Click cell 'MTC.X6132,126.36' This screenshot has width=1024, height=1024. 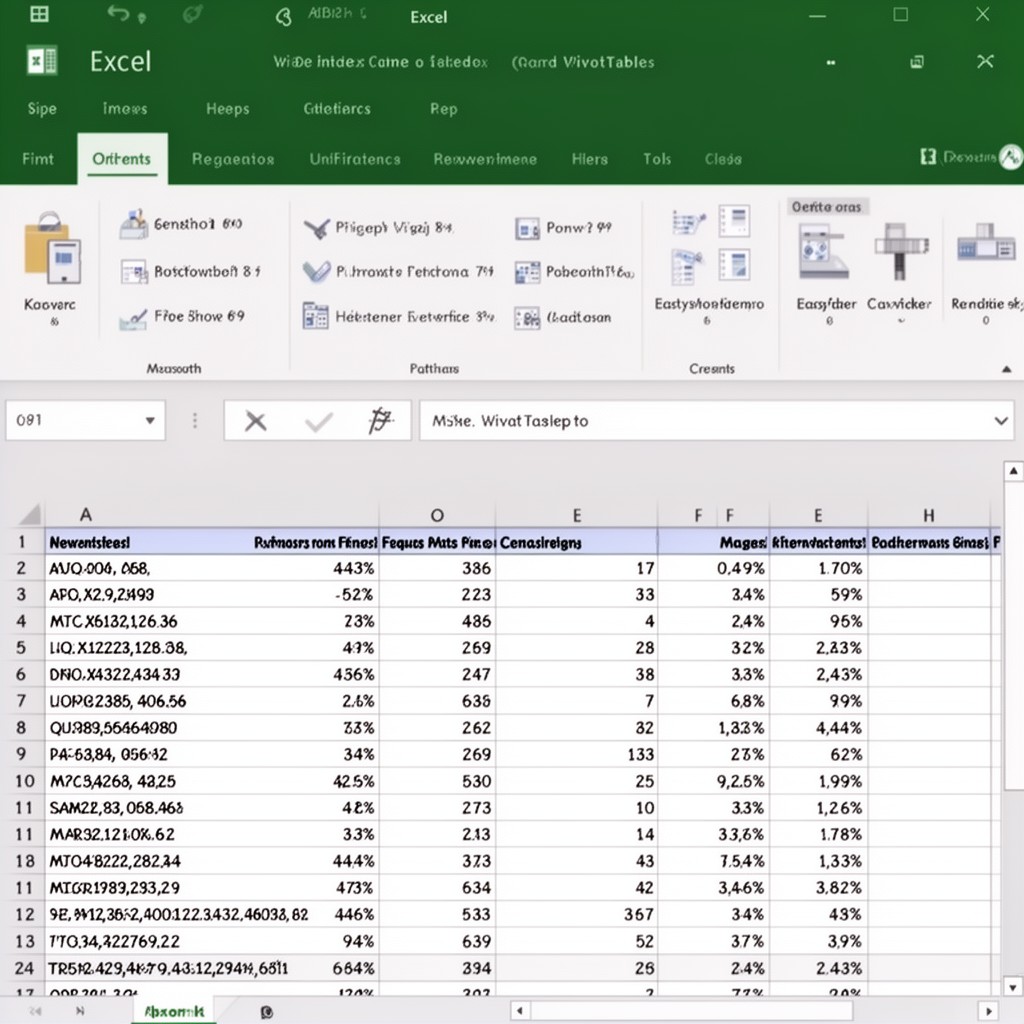[x=212, y=621]
